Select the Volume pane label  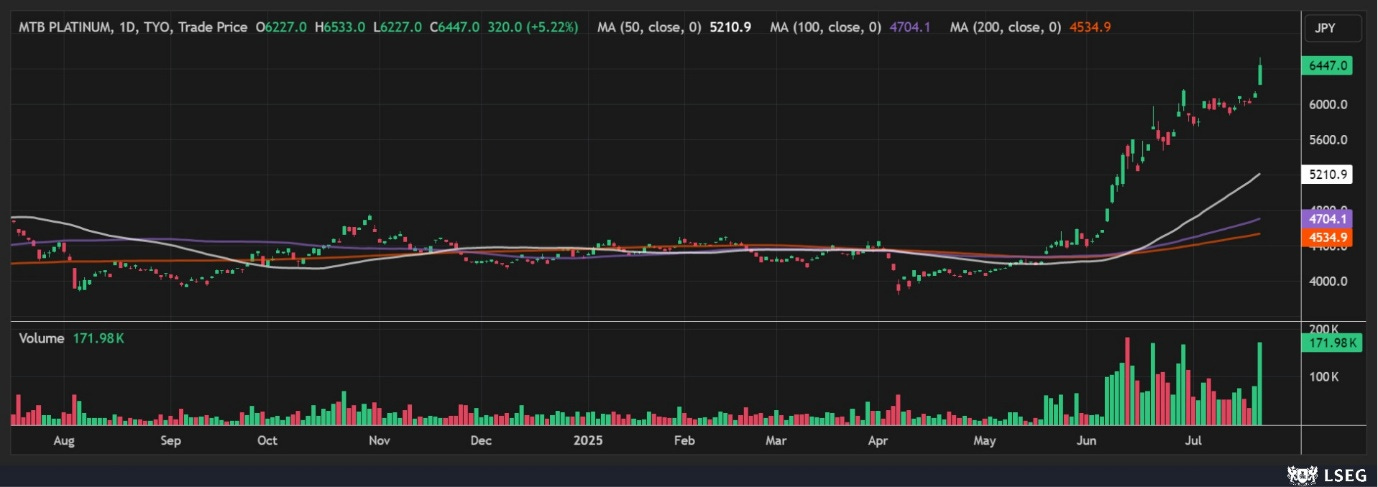[41, 339]
